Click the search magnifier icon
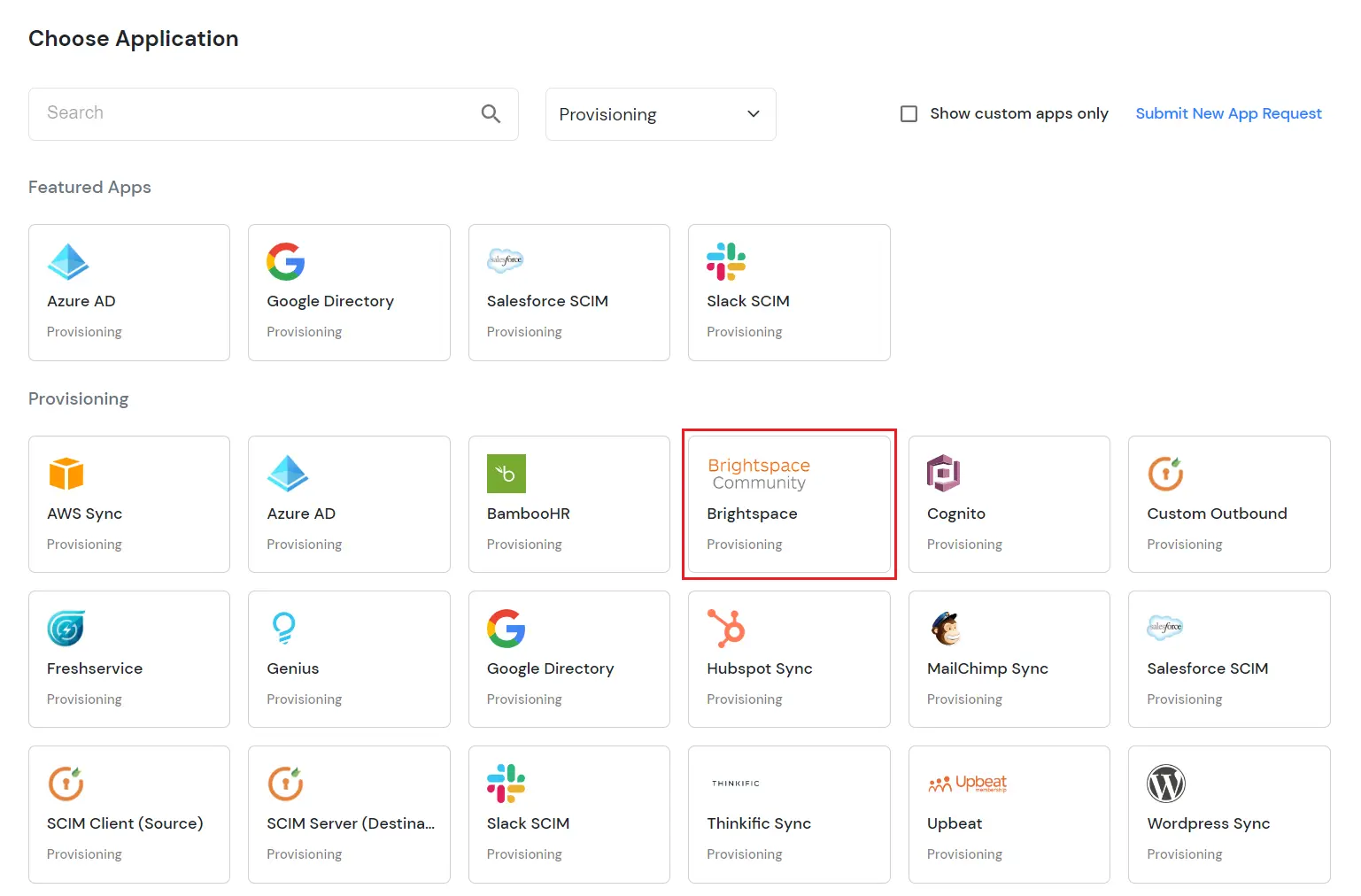 pos(491,113)
